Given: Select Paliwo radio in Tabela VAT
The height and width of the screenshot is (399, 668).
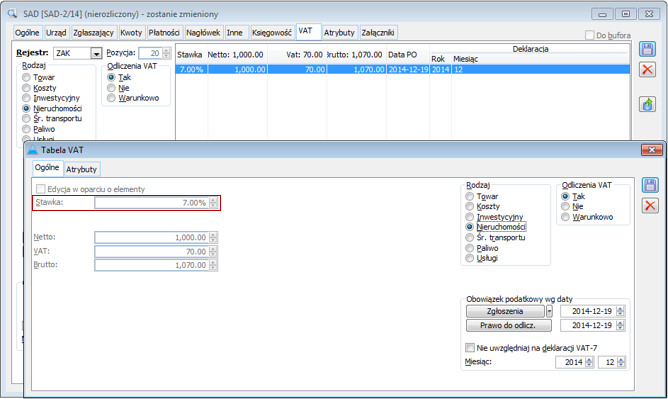Looking at the screenshot, I should pyautogui.click(x=469, y=248).
